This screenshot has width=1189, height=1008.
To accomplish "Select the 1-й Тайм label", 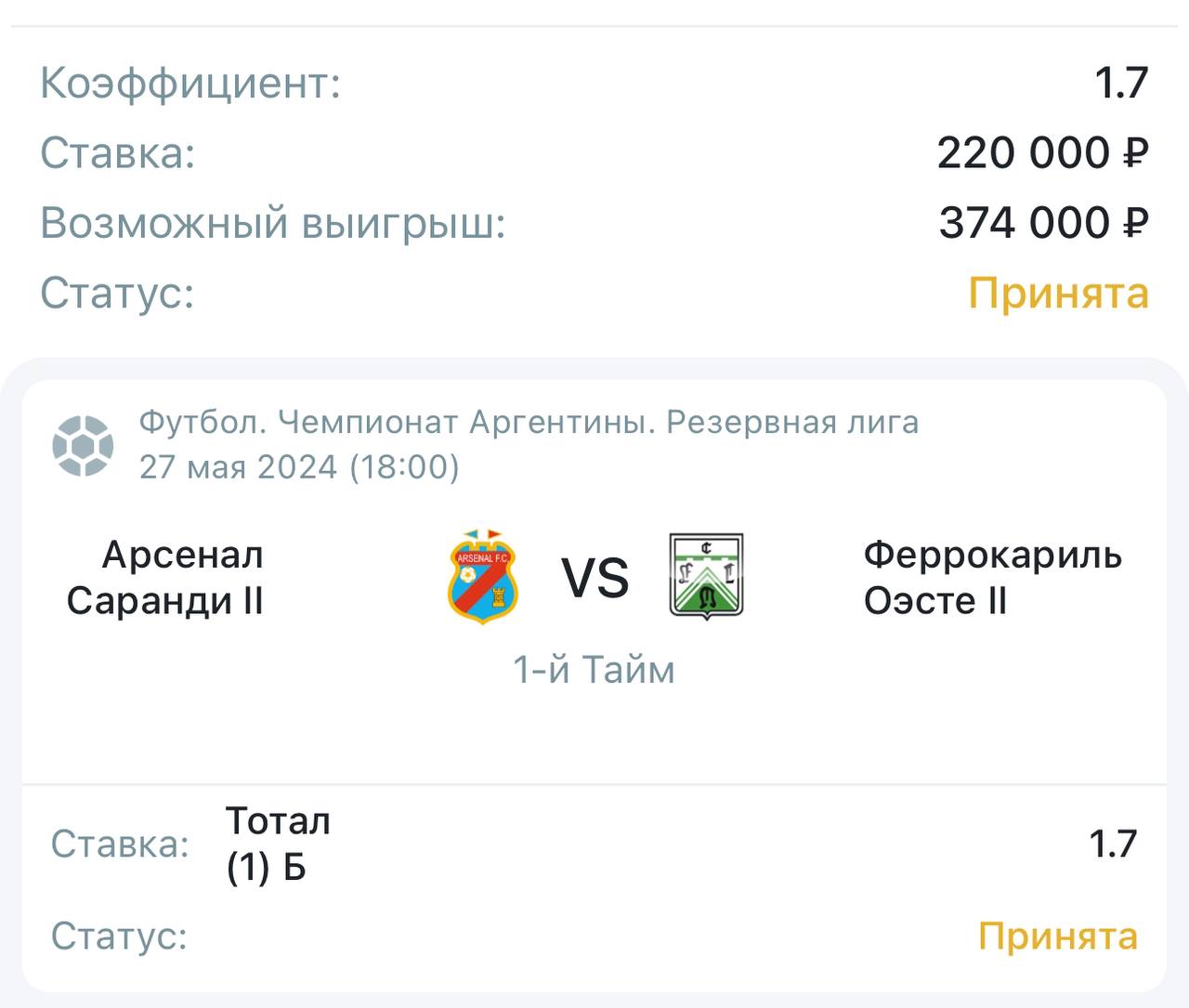I will coord(594,669).
